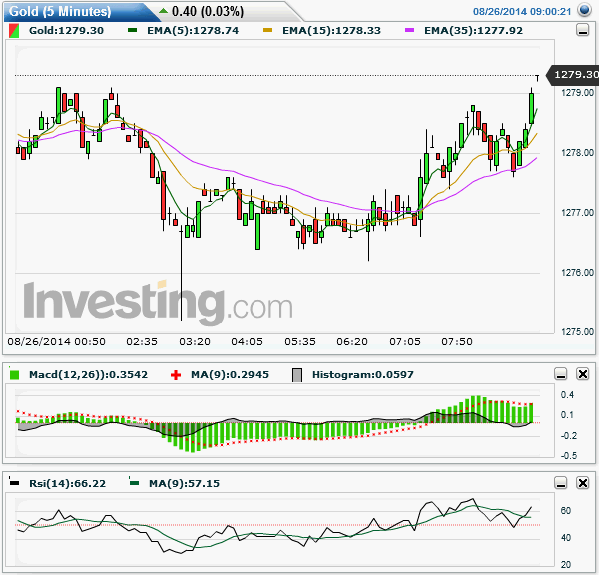Viewport: 599px width, 575px height.
Task: Click the 08/26/2014 09:00:21 timestamp link
Action: (522, 11)
